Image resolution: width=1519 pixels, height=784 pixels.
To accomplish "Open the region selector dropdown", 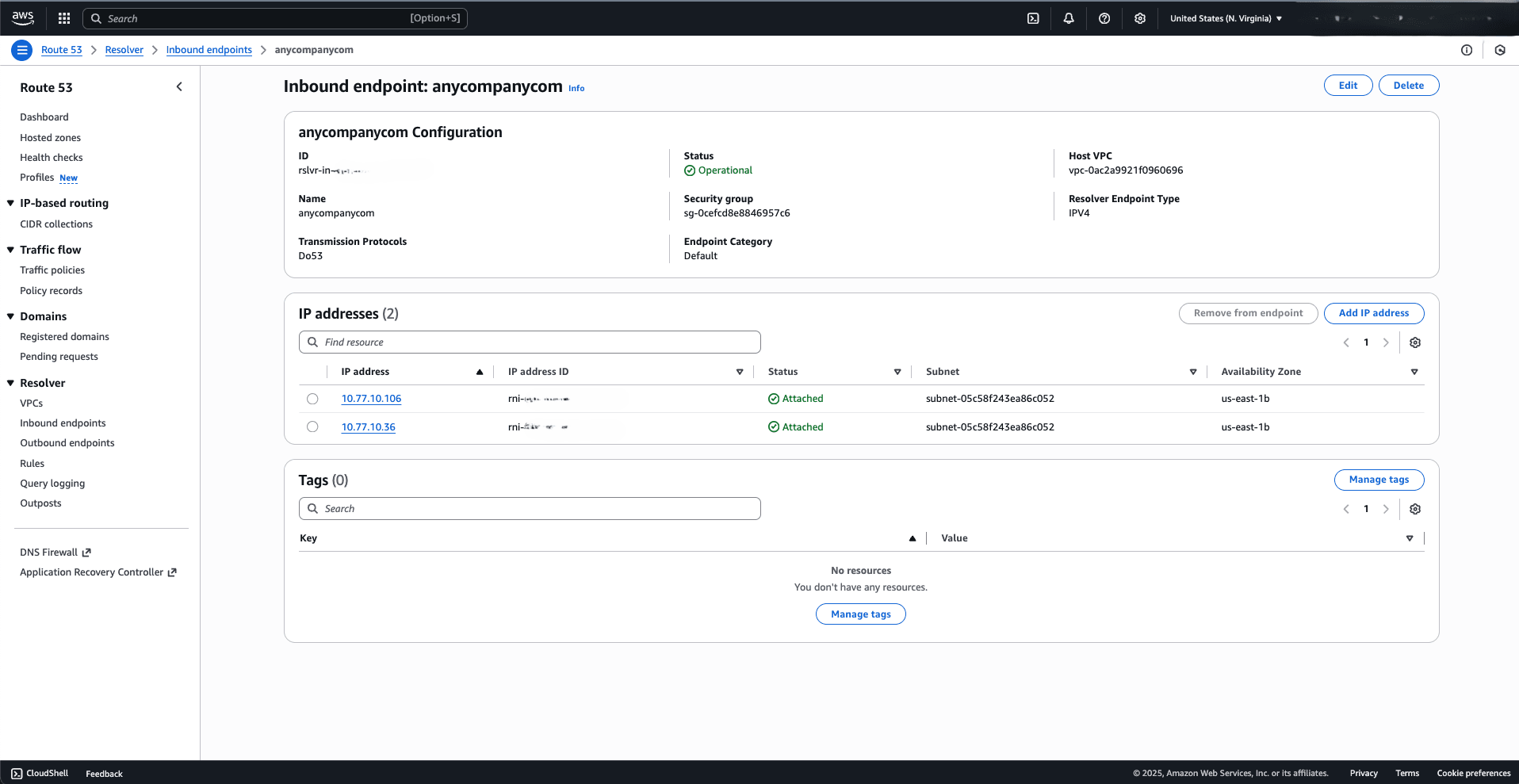I will coord(1225,17).
